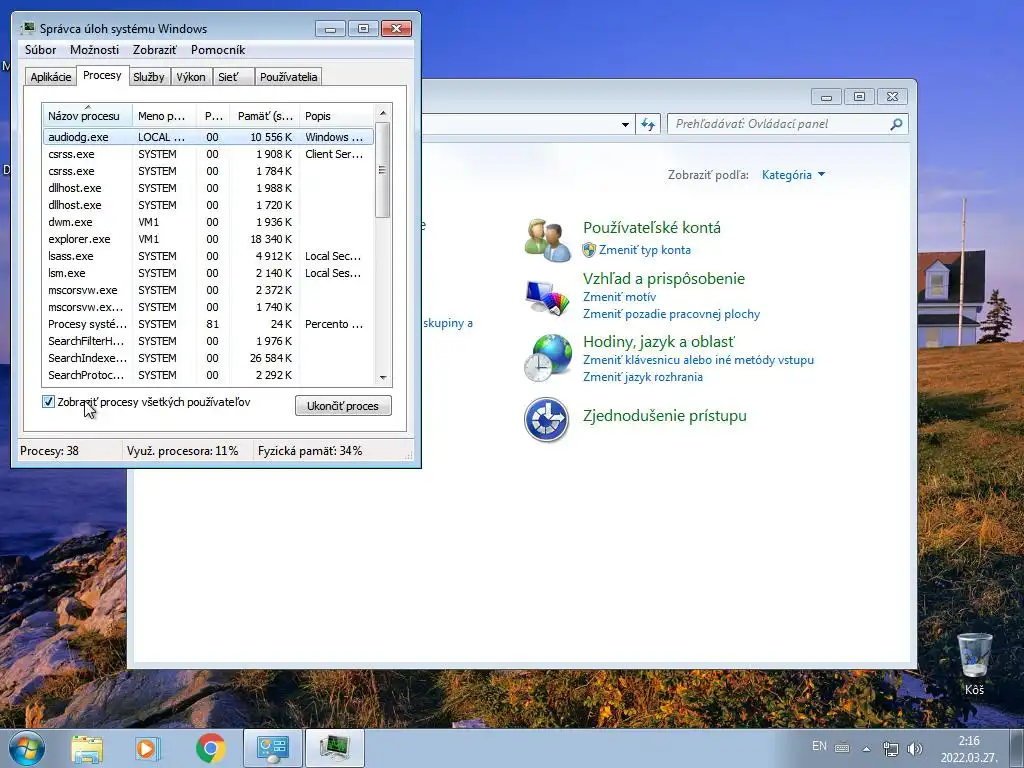Click Zmeniť jazyk rozhrania link

[643, 377]
